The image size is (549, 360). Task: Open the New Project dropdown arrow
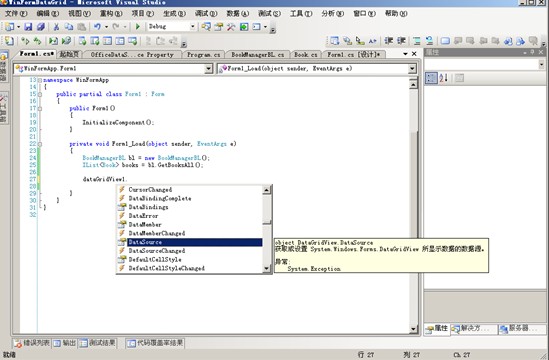coord(18,27)
